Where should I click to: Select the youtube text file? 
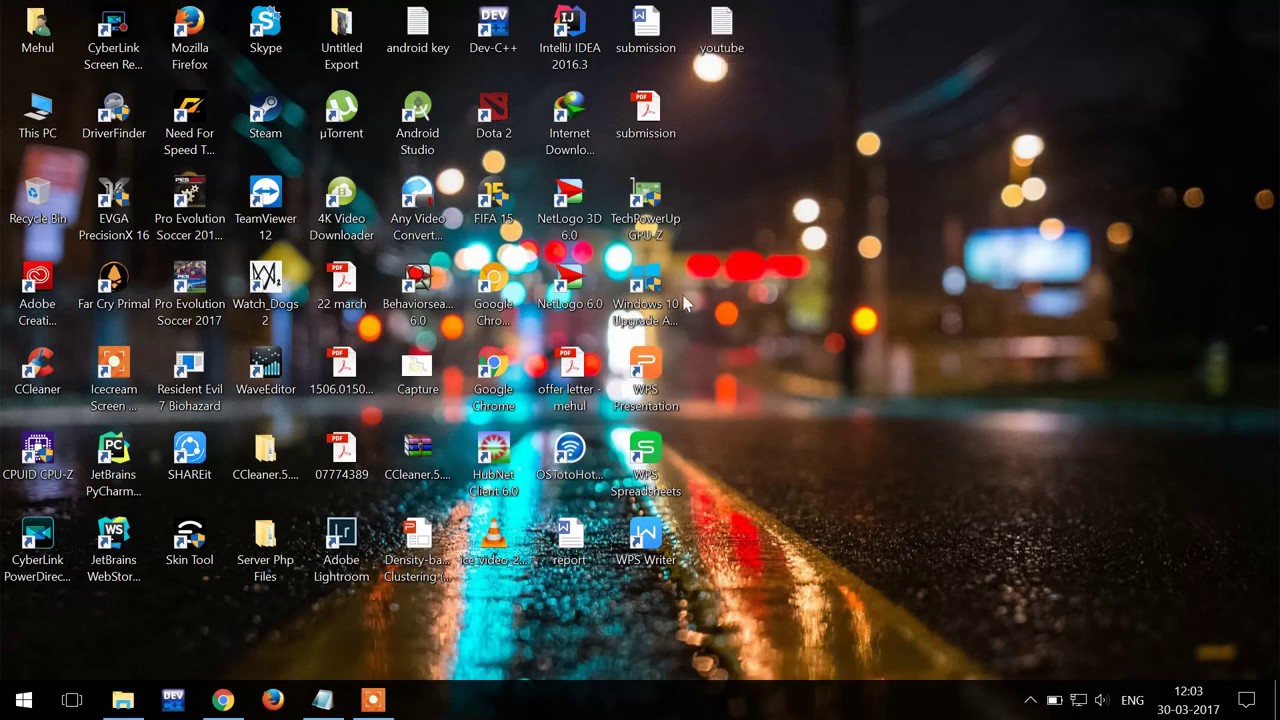click(x=721, y=30)
